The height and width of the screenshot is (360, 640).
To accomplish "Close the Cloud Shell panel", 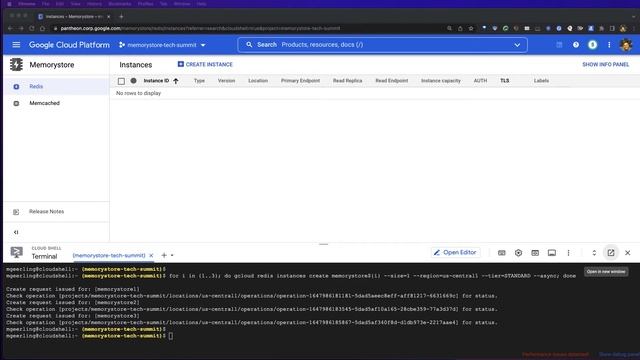I will [628, 253].
